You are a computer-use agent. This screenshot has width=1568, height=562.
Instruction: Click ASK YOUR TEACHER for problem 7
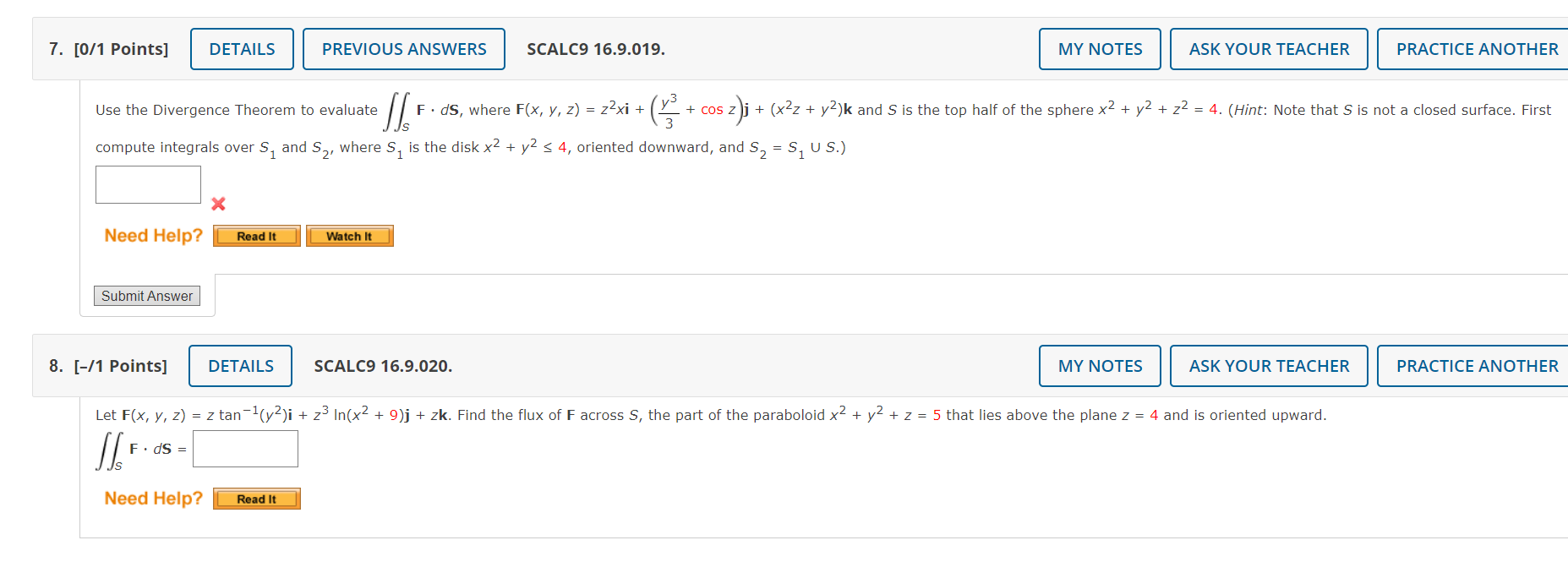click(1269, 48)
